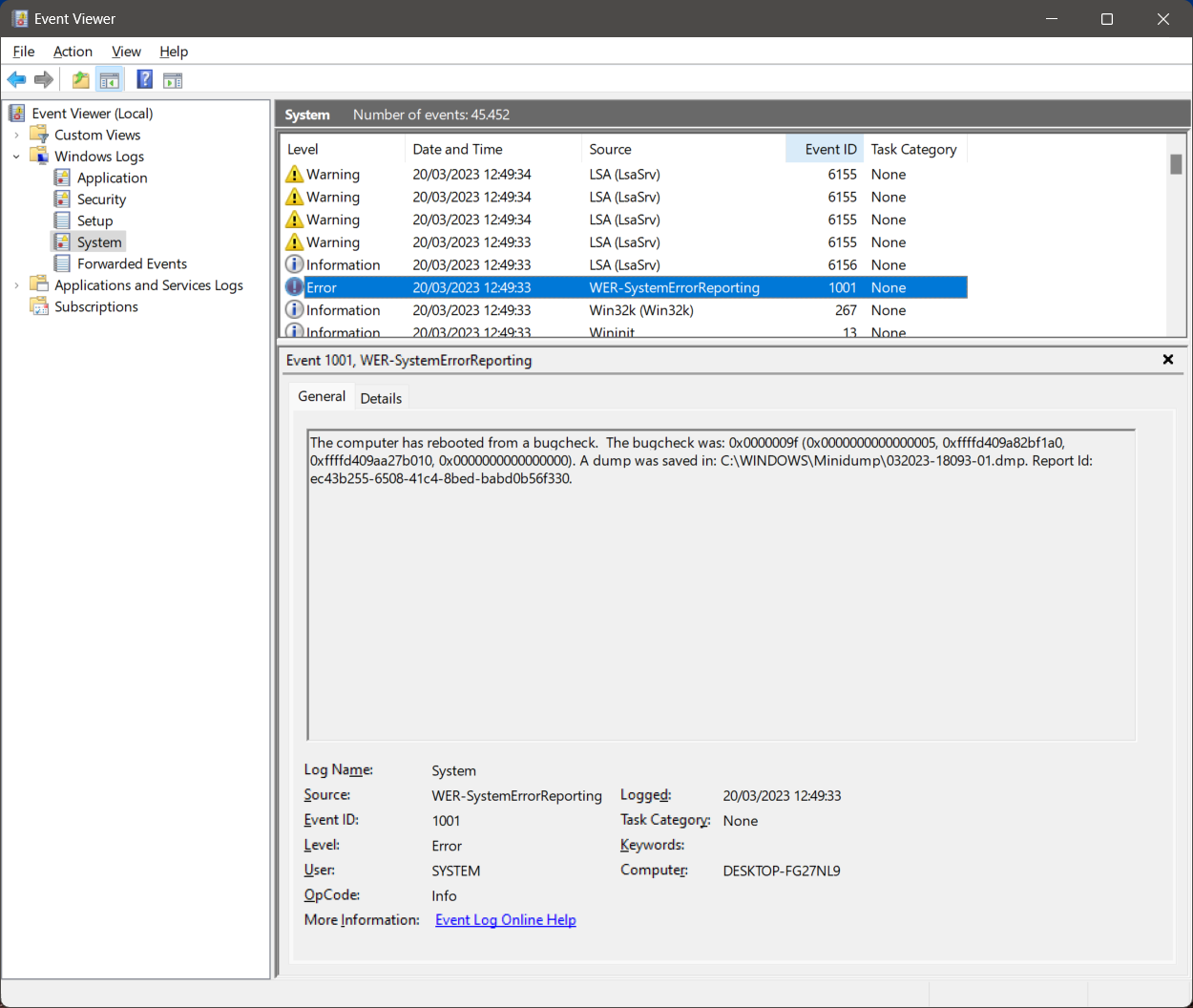Image resolution: width=1193 pixels, height=1008 pixels.
Task: Click the OpCode value 'Info'
Action: pyautogui.click(x=444, y=895)
